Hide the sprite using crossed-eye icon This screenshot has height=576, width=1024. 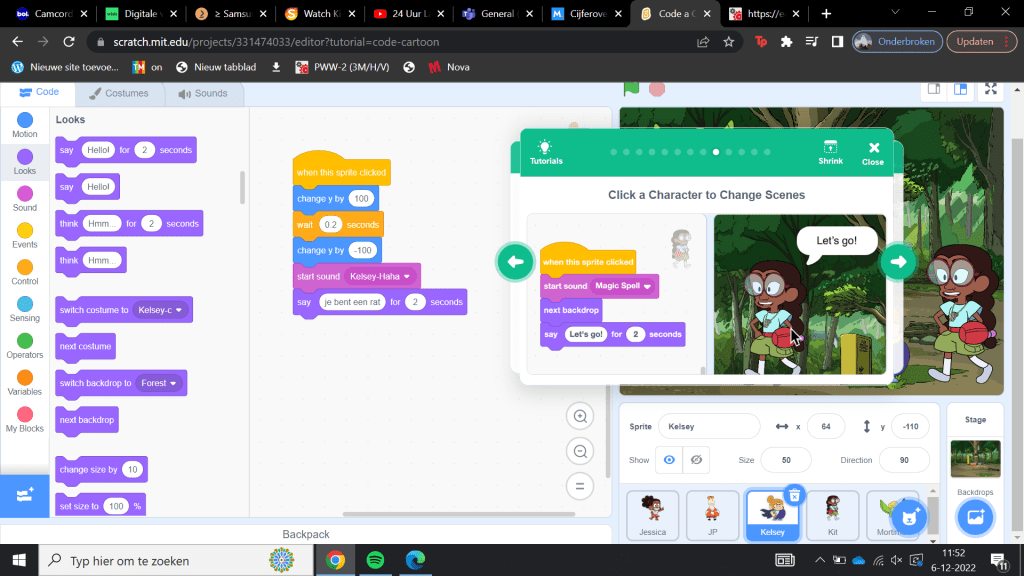click(696, 460)
